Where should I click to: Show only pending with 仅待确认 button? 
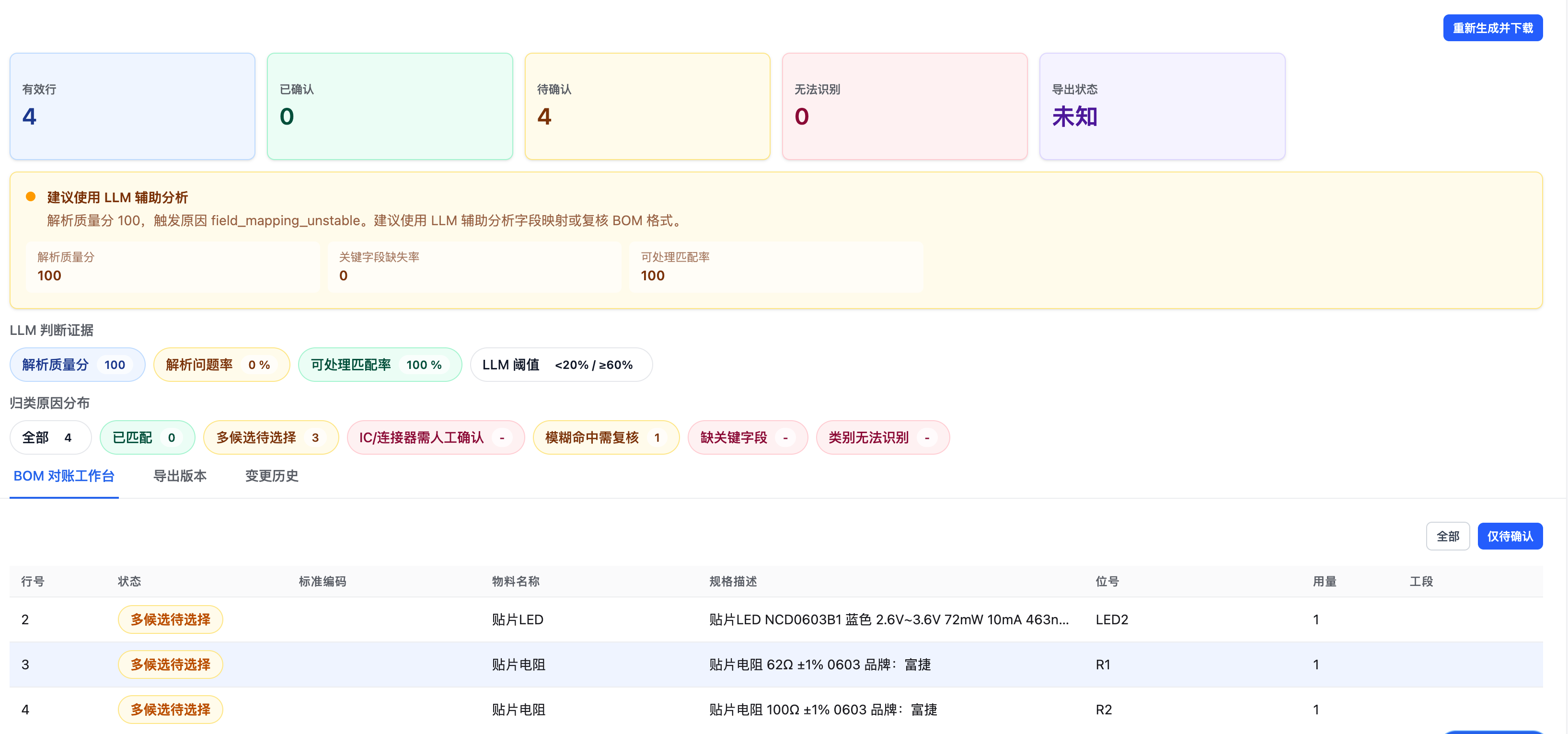tap(1510, 536)
